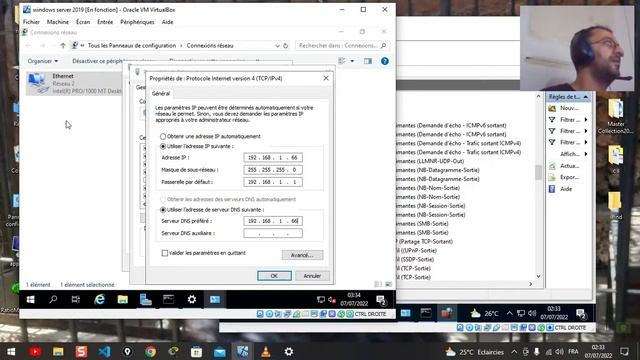Open the view options dropdown arrow
The height and width of the screenshot is (360, 640).
tap(352, 61)
